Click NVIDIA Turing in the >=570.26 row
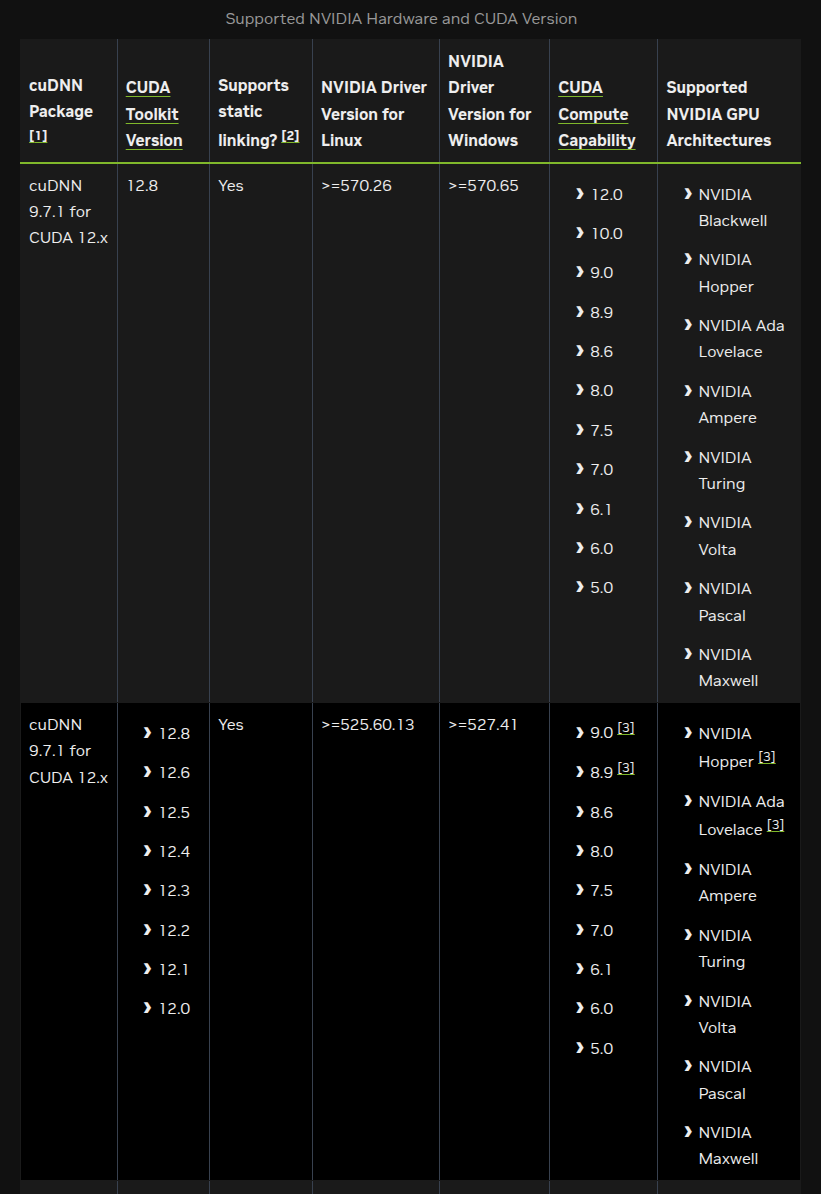 (725, 471)
